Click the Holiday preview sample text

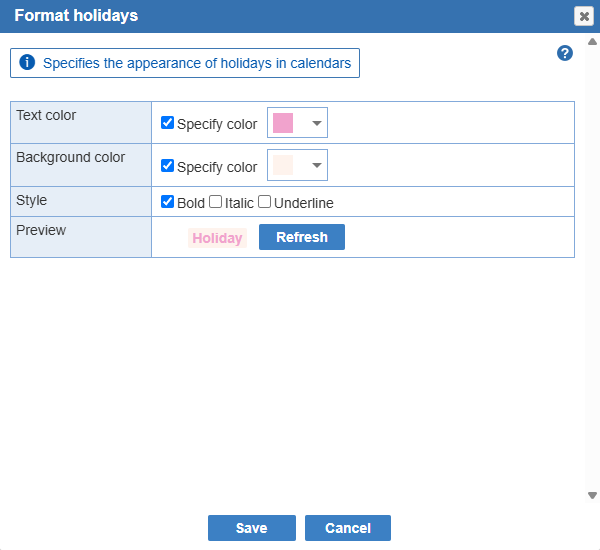(x=217, y=238)
